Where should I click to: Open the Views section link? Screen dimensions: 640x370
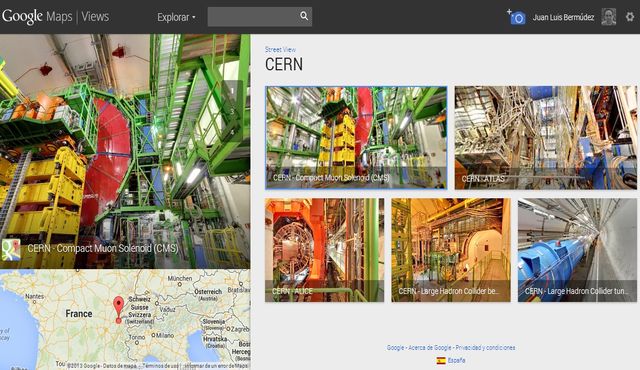tap(95, 16)
